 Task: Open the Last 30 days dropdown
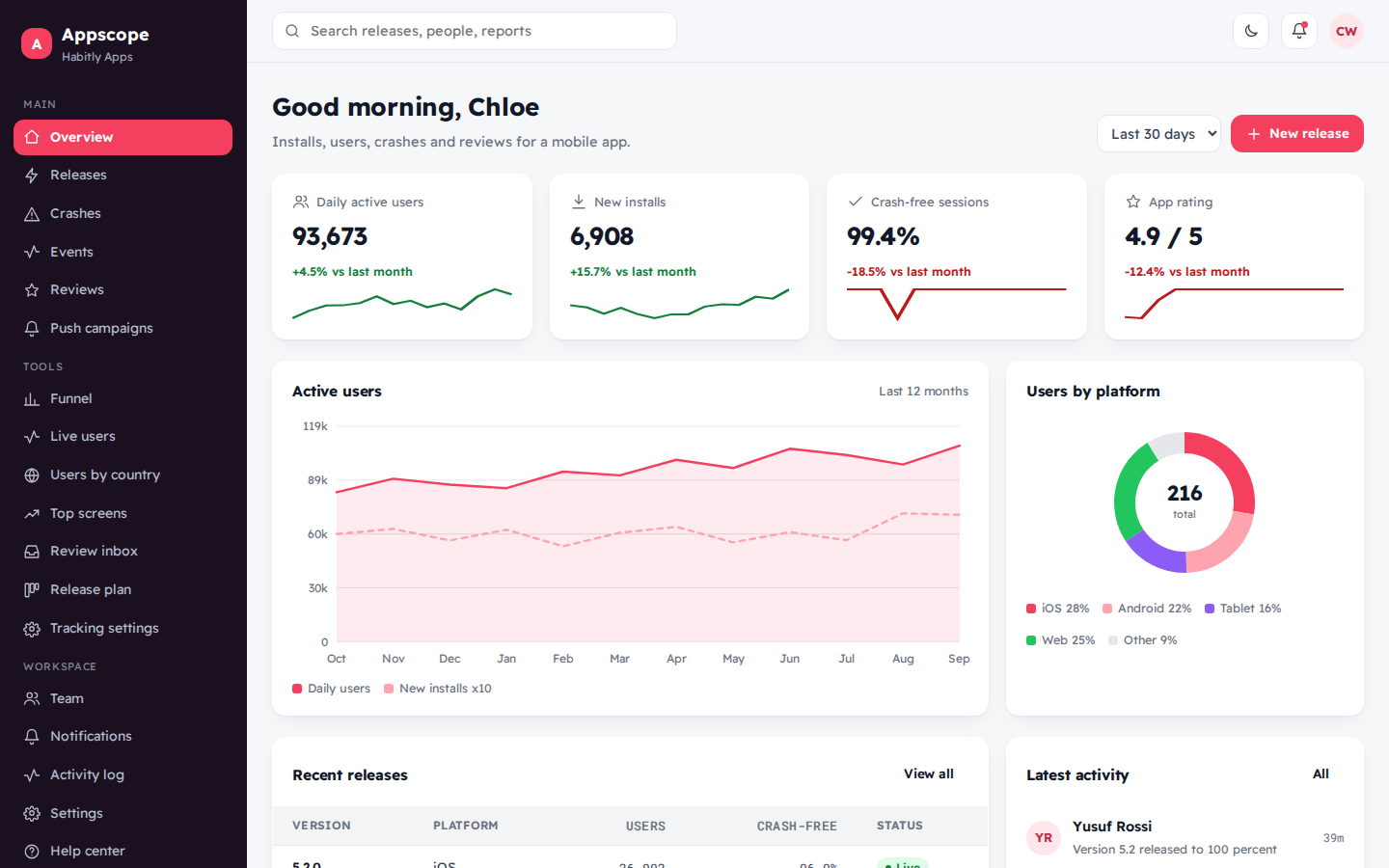(x=1158, y=134)
